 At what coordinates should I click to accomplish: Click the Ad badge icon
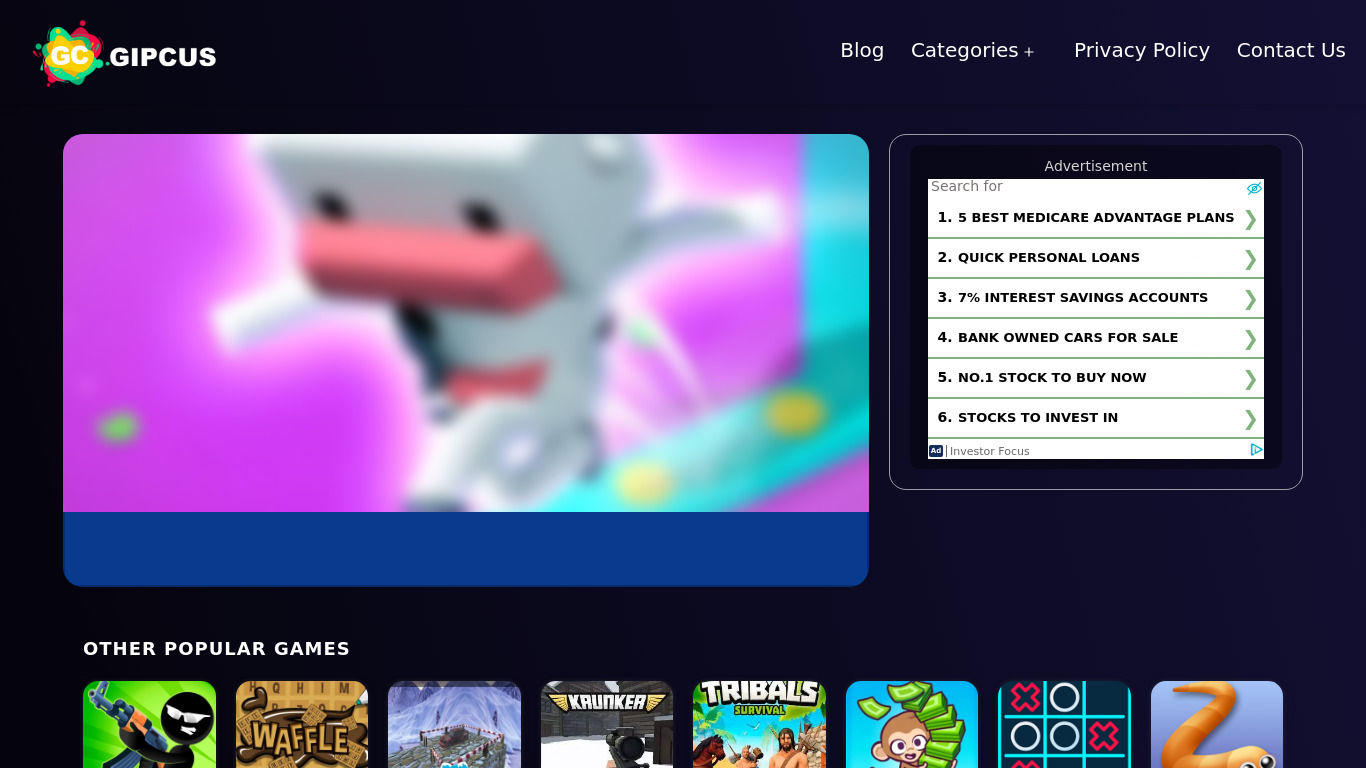click(936, 451)
